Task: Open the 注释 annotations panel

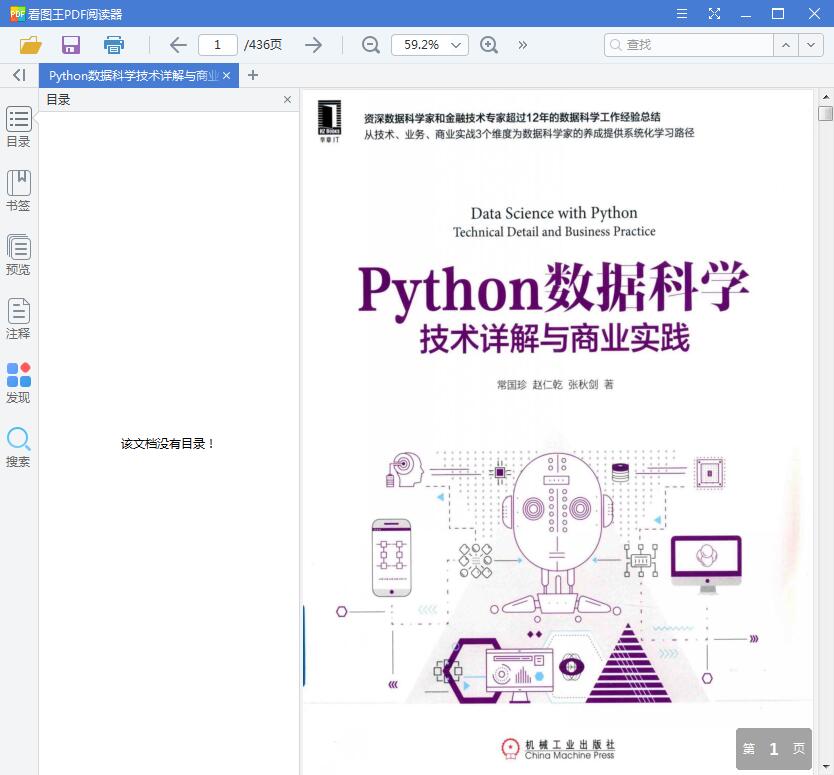Action: pos(18,319)
